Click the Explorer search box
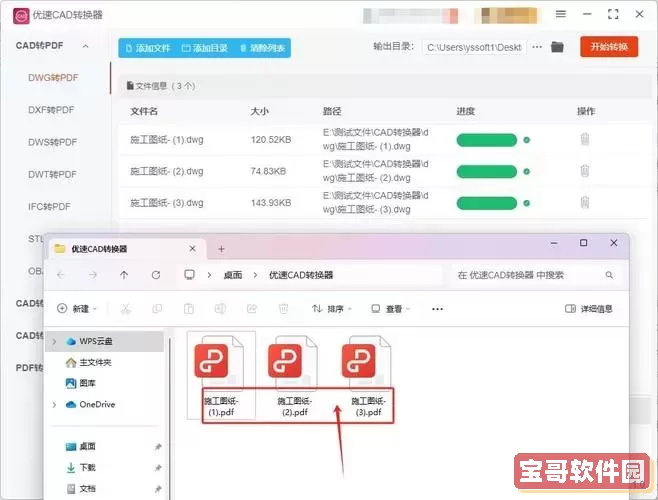The width and height of the screenshot is (658, 500). [535, 275]
